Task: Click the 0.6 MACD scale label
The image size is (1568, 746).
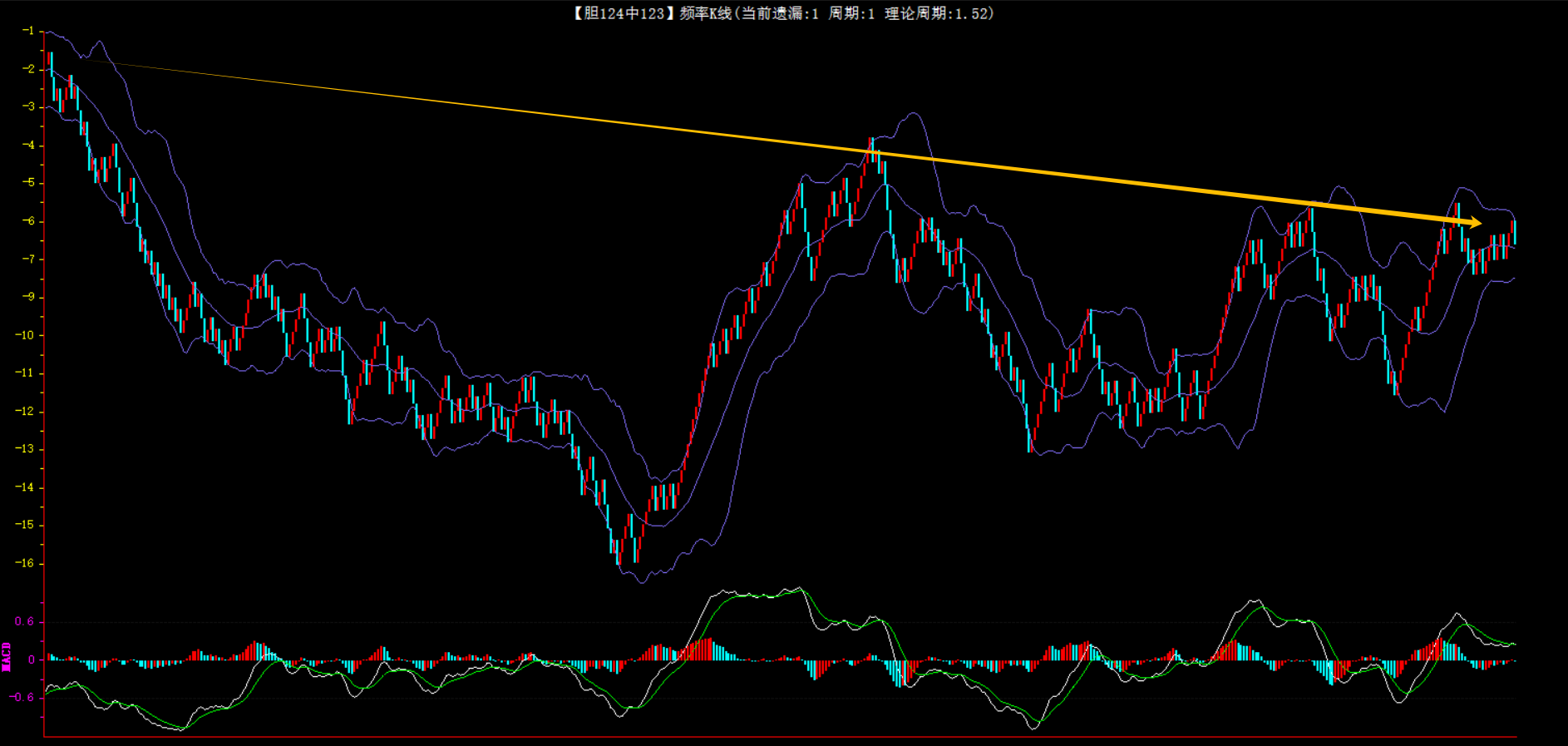Action: coord(24,621)
